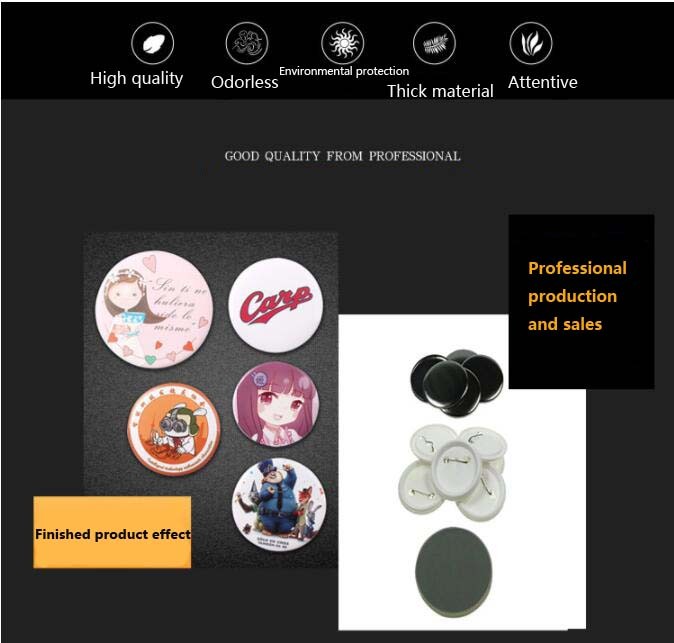Screen dimensions: 674x643
Task: Select the Odorless label
Action: pos(245,82)
